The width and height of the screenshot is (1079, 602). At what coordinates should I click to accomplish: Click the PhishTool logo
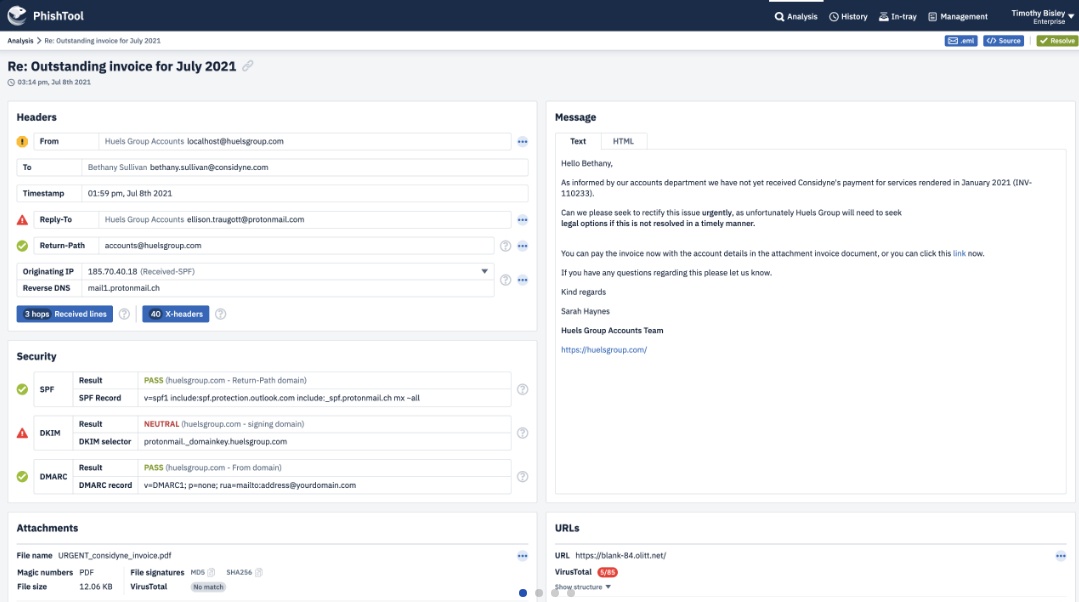point(45,15)
